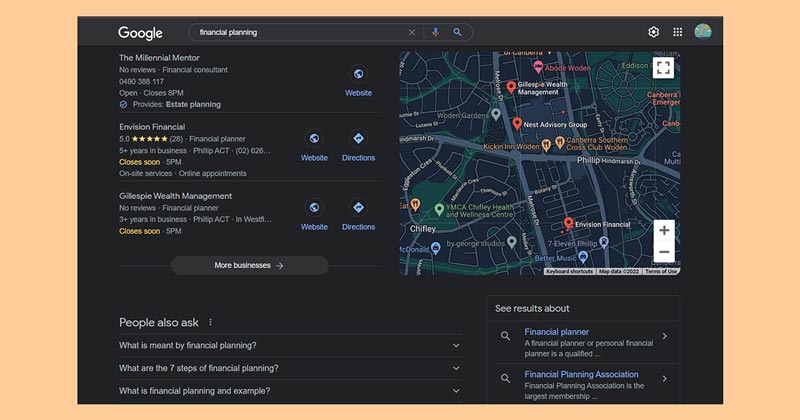Open the settings gear icon
The width and height of the screenshot is (800, 420).
tap(654, 32)
